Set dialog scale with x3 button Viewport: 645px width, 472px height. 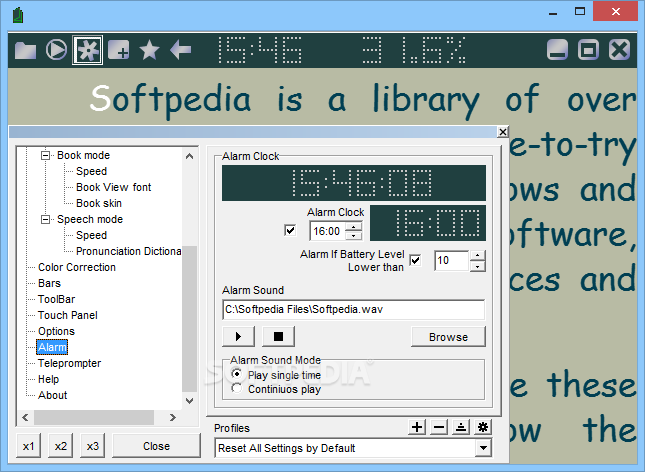93,446
